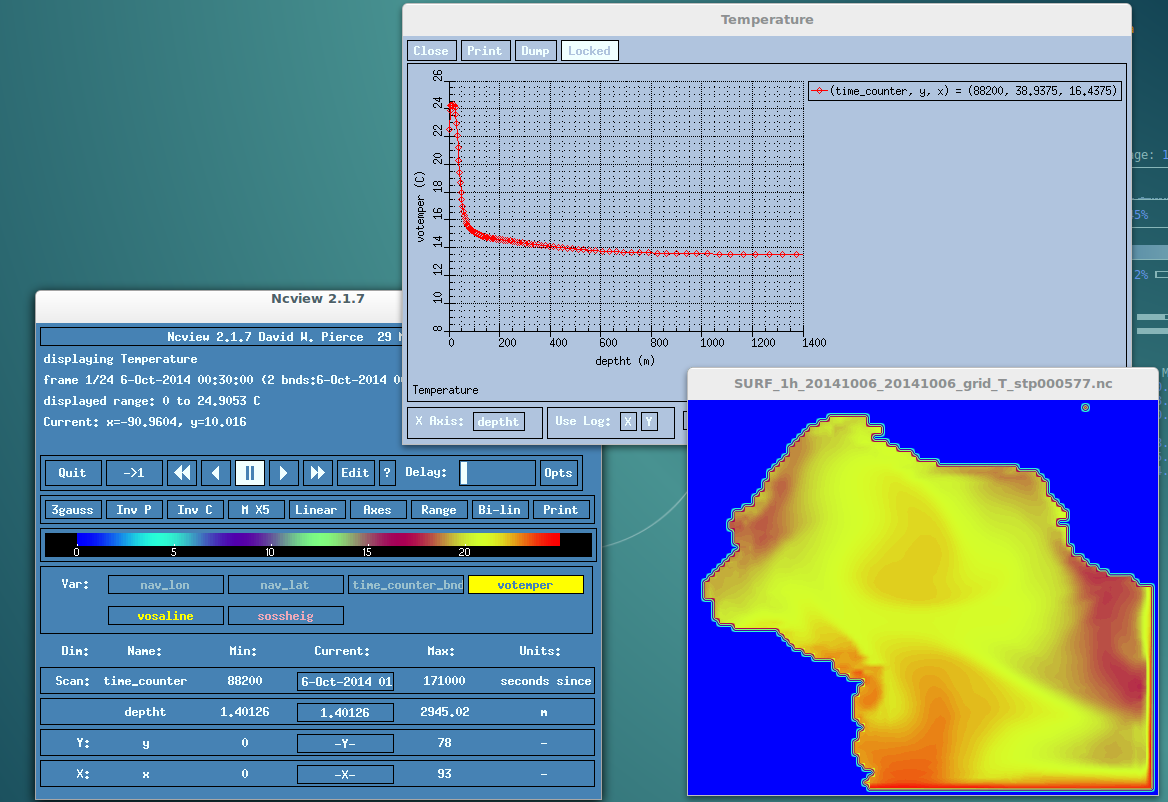Set the data Range button
Image resolution: width=1168 pixels, height=802 pixels.
439,510
